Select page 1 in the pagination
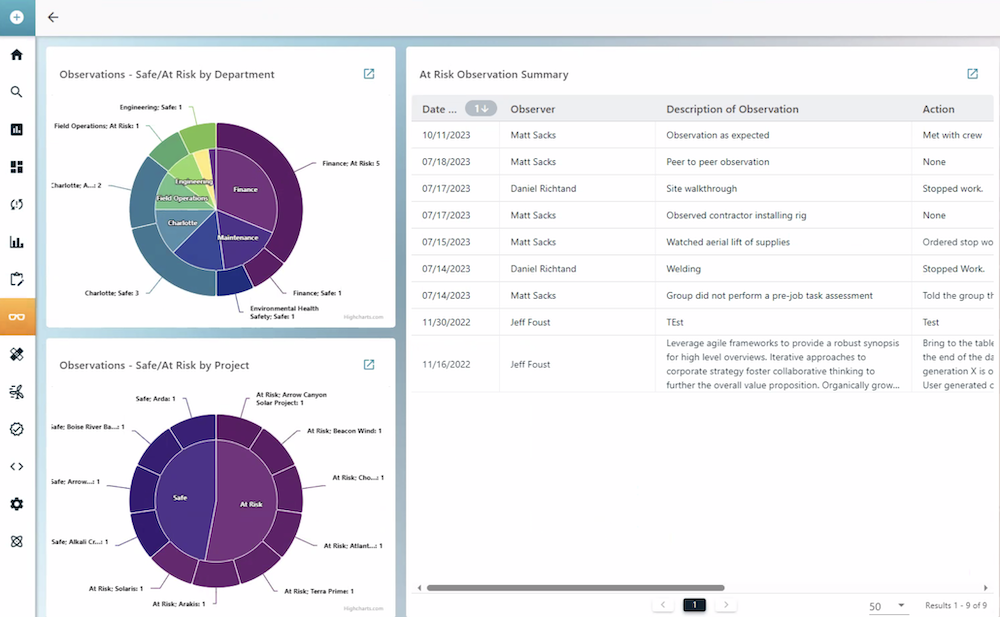1000x617 pixels. (x=695, y=604)
